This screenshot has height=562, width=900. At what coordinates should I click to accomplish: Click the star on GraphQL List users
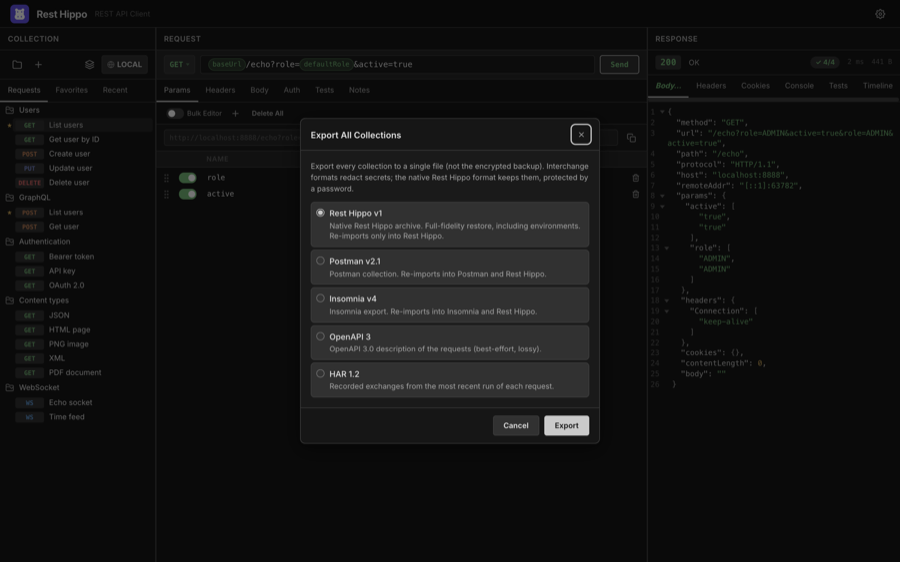[x=9, y=212]
